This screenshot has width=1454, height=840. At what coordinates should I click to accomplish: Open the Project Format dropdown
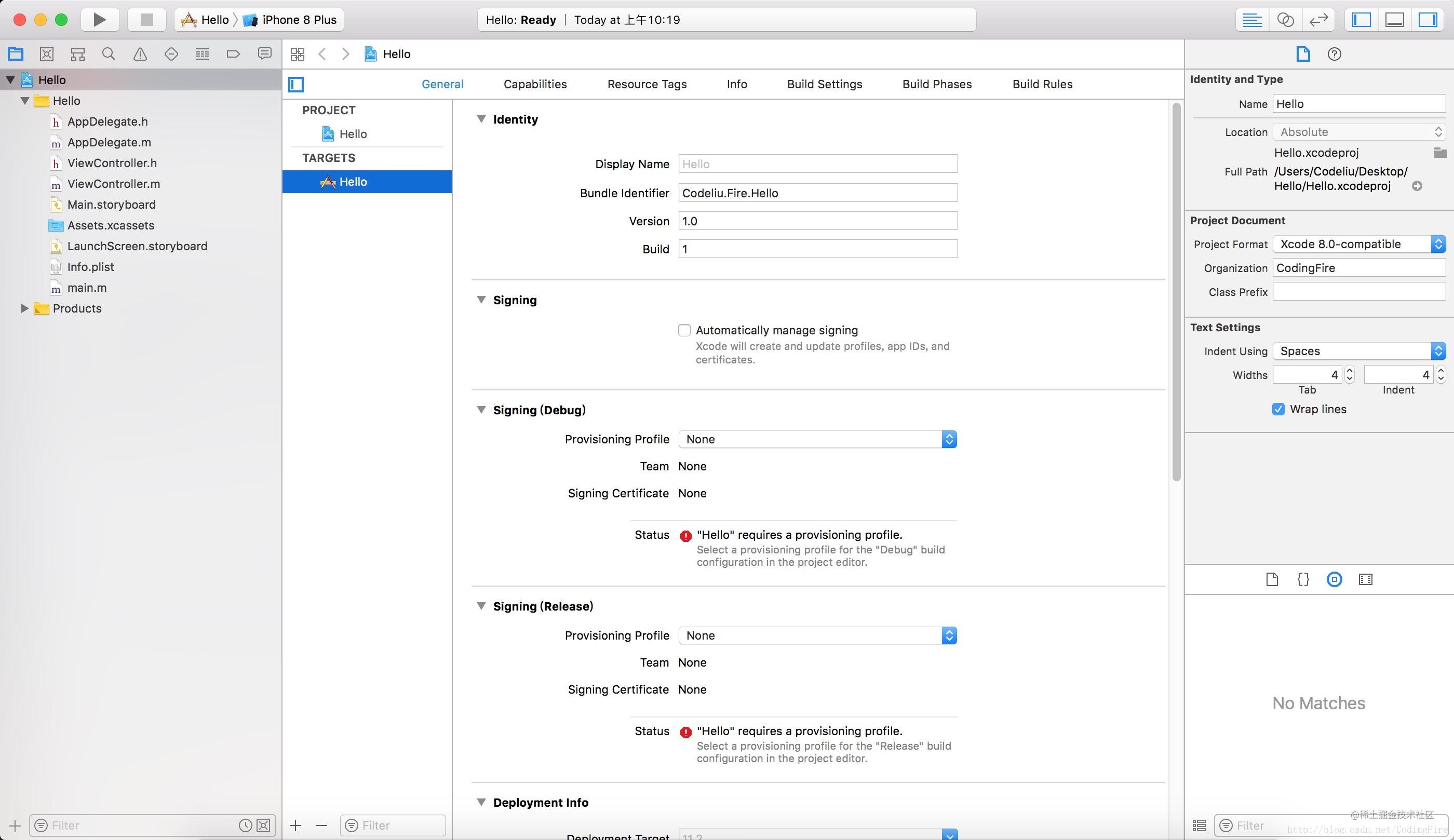[1359, 244]
